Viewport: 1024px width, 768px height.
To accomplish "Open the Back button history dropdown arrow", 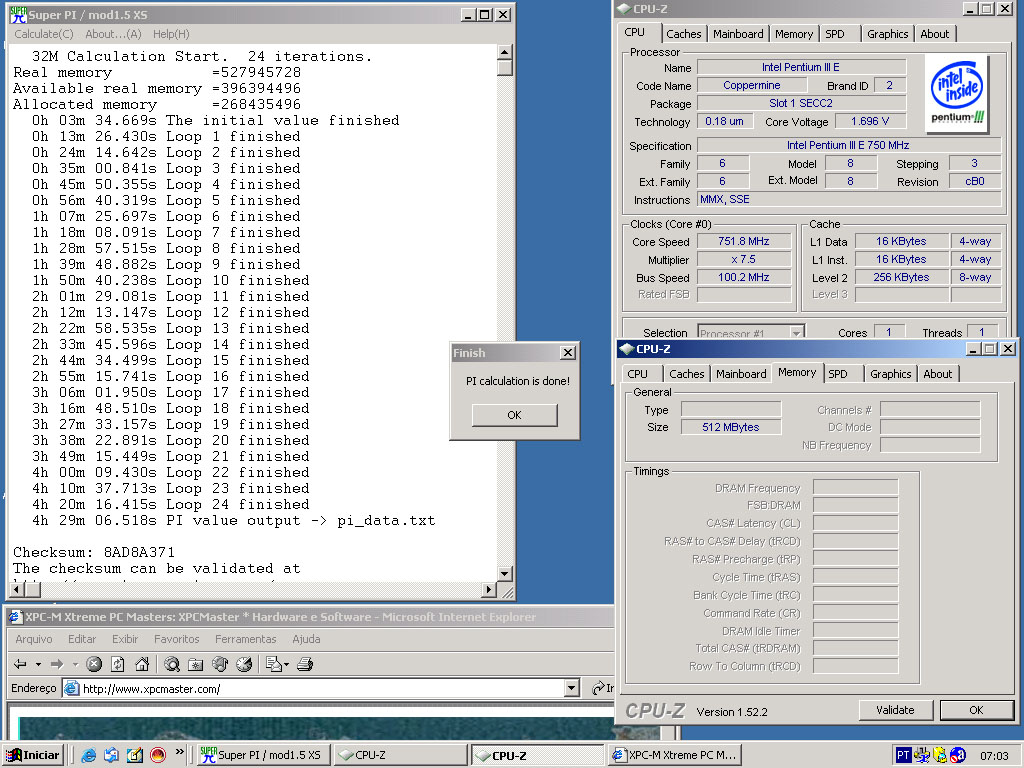I will click(39, 664).
